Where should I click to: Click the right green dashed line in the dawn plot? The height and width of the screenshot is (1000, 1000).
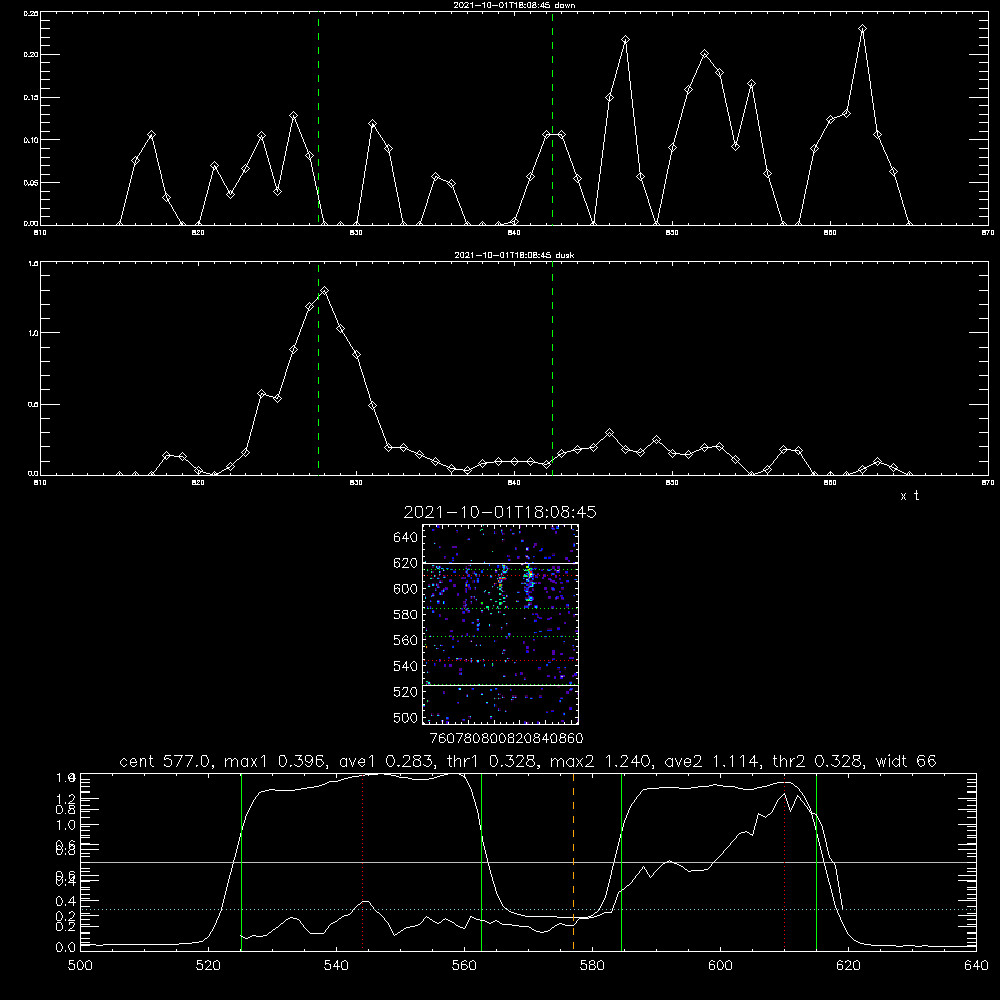click(552, 118)
